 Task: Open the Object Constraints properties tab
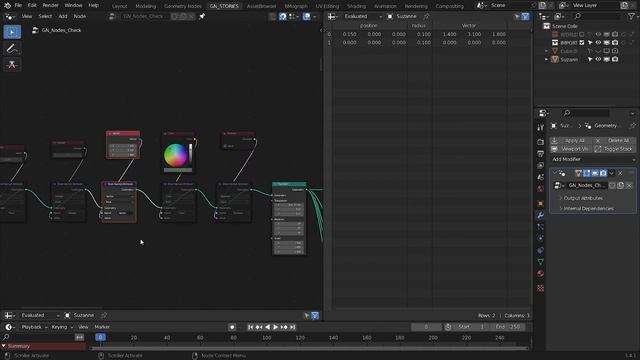(540, 250)
